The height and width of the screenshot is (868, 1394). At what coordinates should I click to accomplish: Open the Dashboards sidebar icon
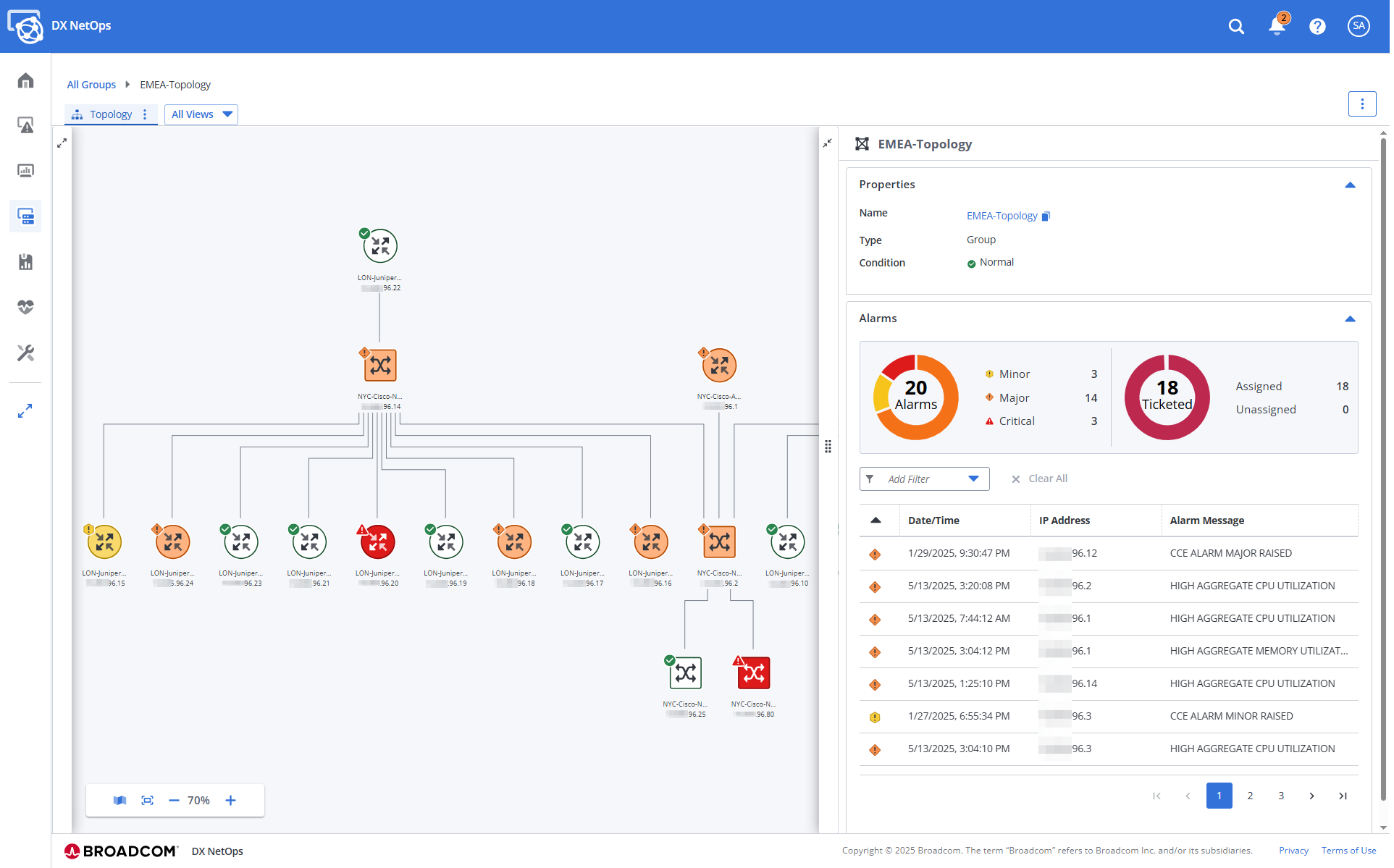25,170
